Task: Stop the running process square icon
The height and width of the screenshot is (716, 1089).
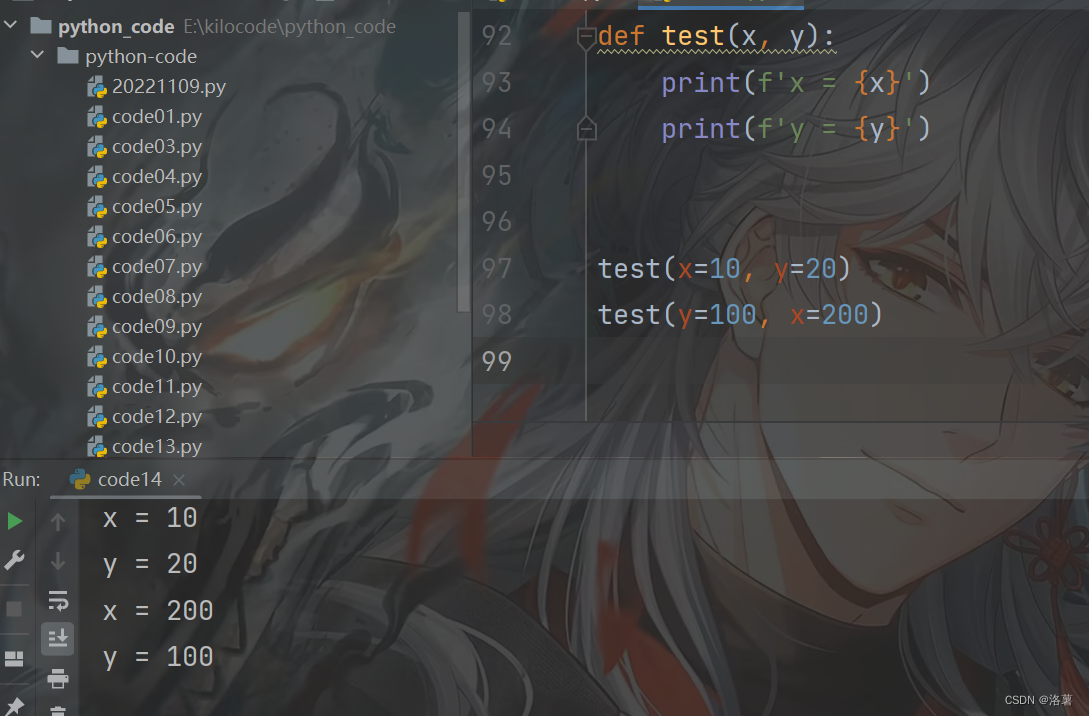Action: click(x=14, y=609)
